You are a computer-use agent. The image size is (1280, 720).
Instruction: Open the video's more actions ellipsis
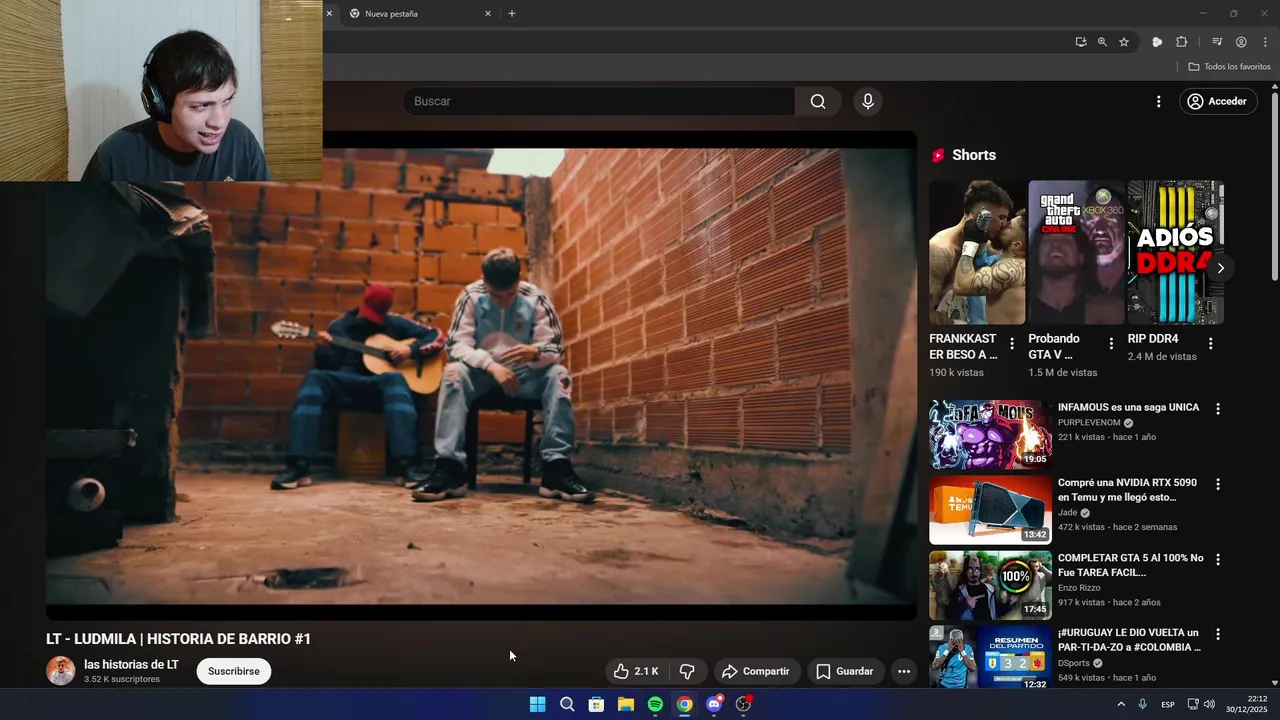point(904,671)
